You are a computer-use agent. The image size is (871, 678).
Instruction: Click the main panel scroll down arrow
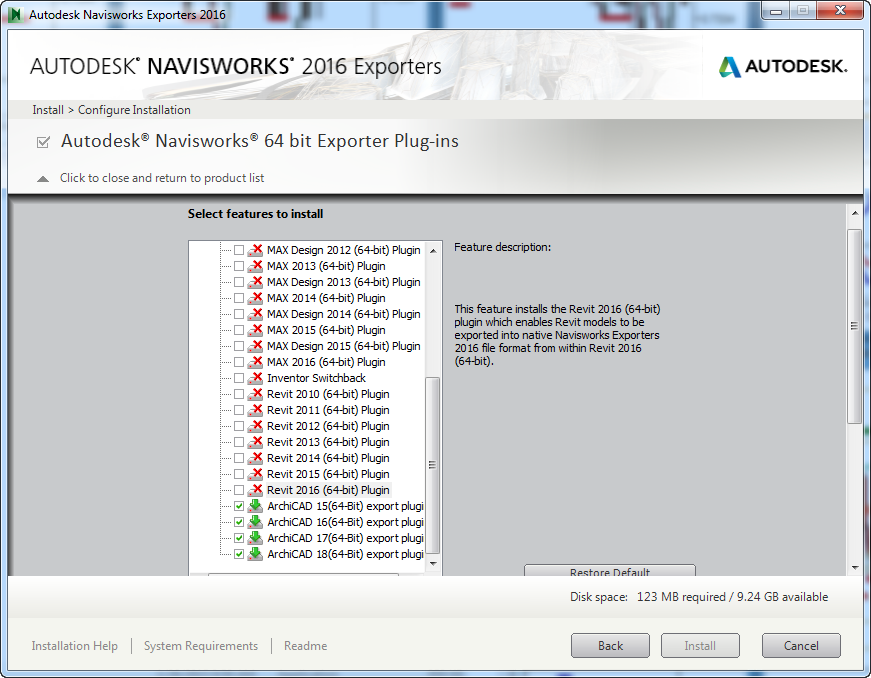click(855, 567)
